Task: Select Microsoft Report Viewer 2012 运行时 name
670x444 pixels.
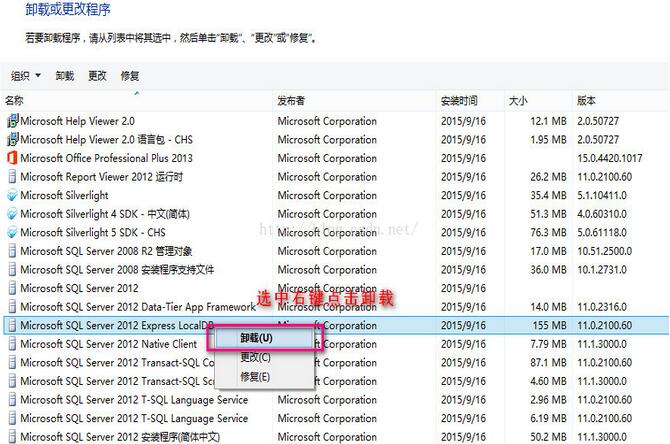Action: point(102,176)
